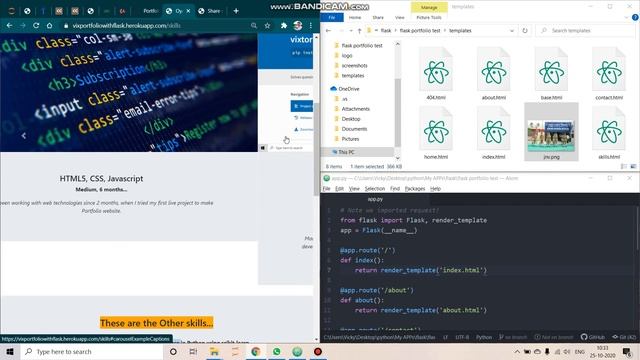The image size is (640, 360).
Task: Open Atom's Selection menu
Action: [x=375, y=189]
